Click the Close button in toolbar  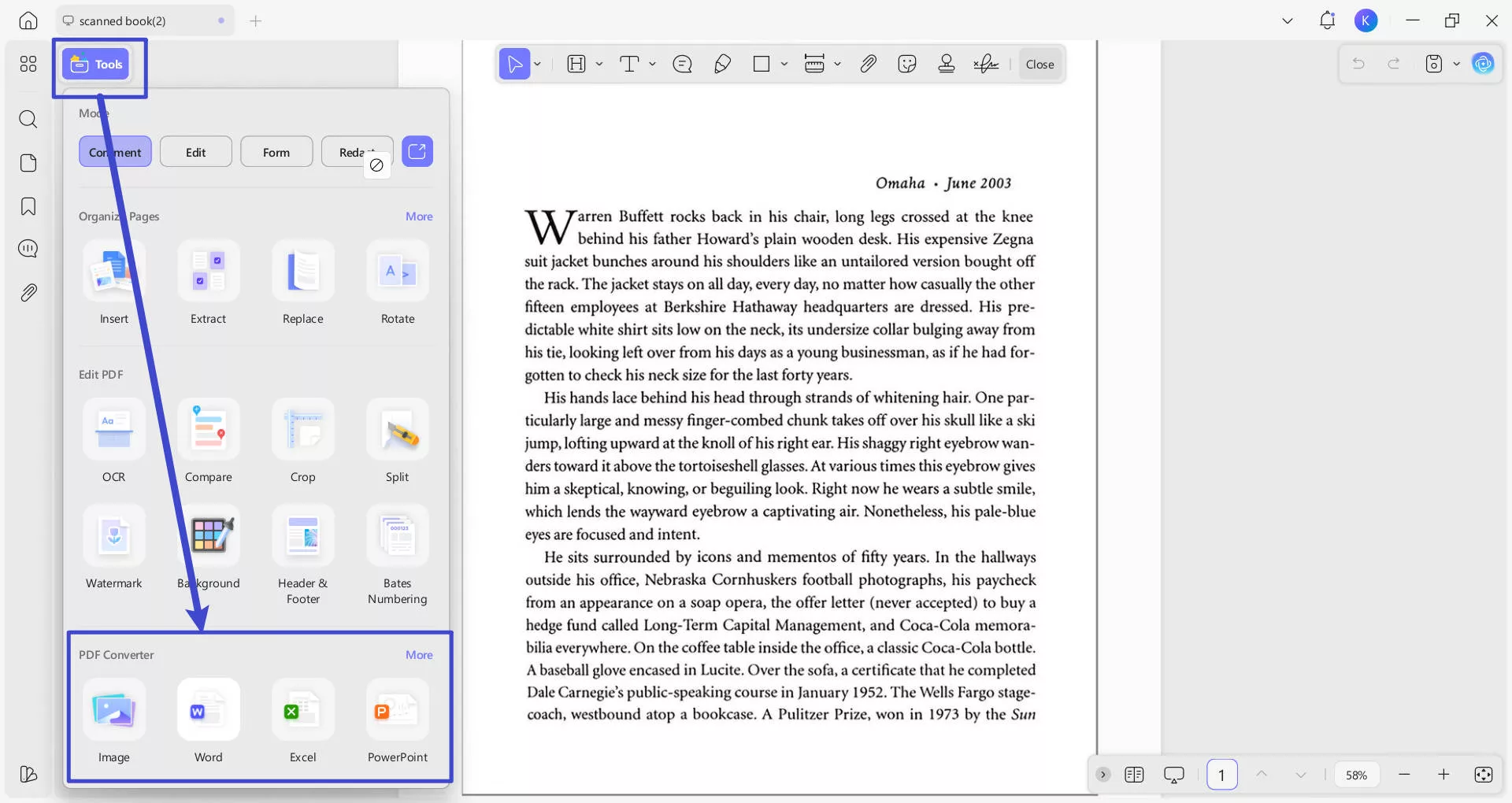pyautogui.click(x=1039, y=65)
